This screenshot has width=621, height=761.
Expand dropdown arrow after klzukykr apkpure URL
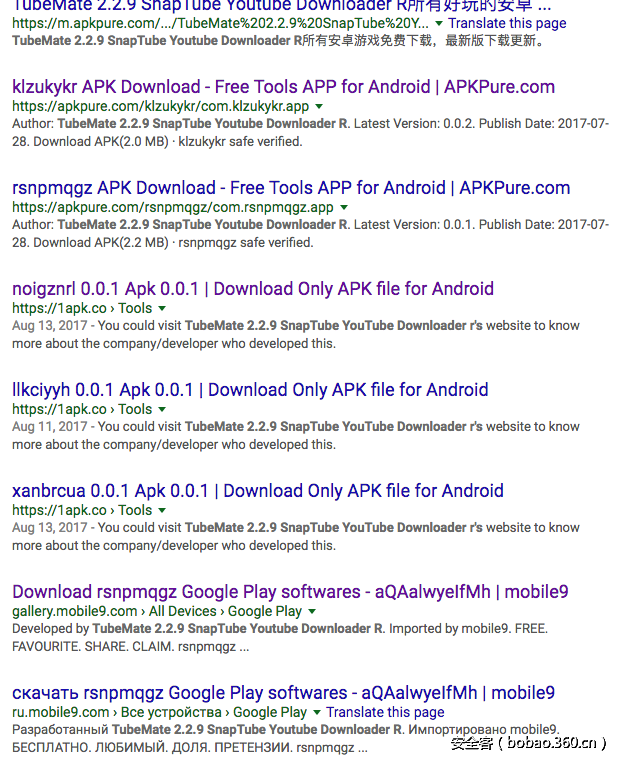[x=319, y=106]
